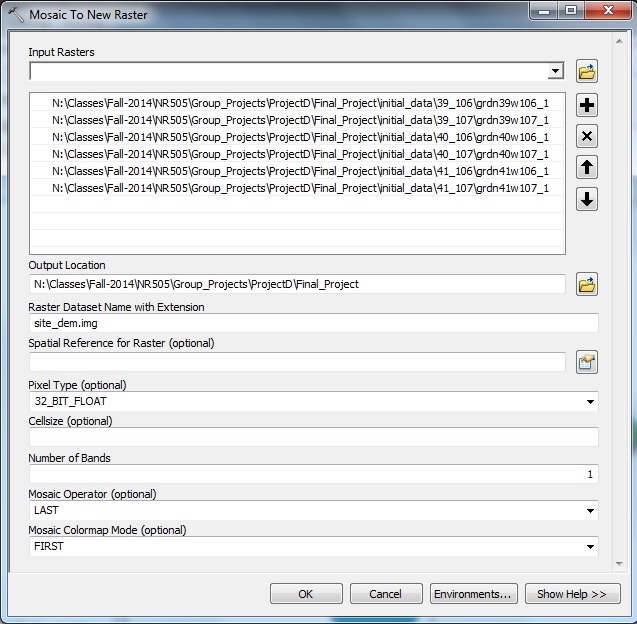Open the Mosaic Colormap Mode dropdown
Image resolution: width=637 pixels, height=624 pixels.
[x=589, y=547]
